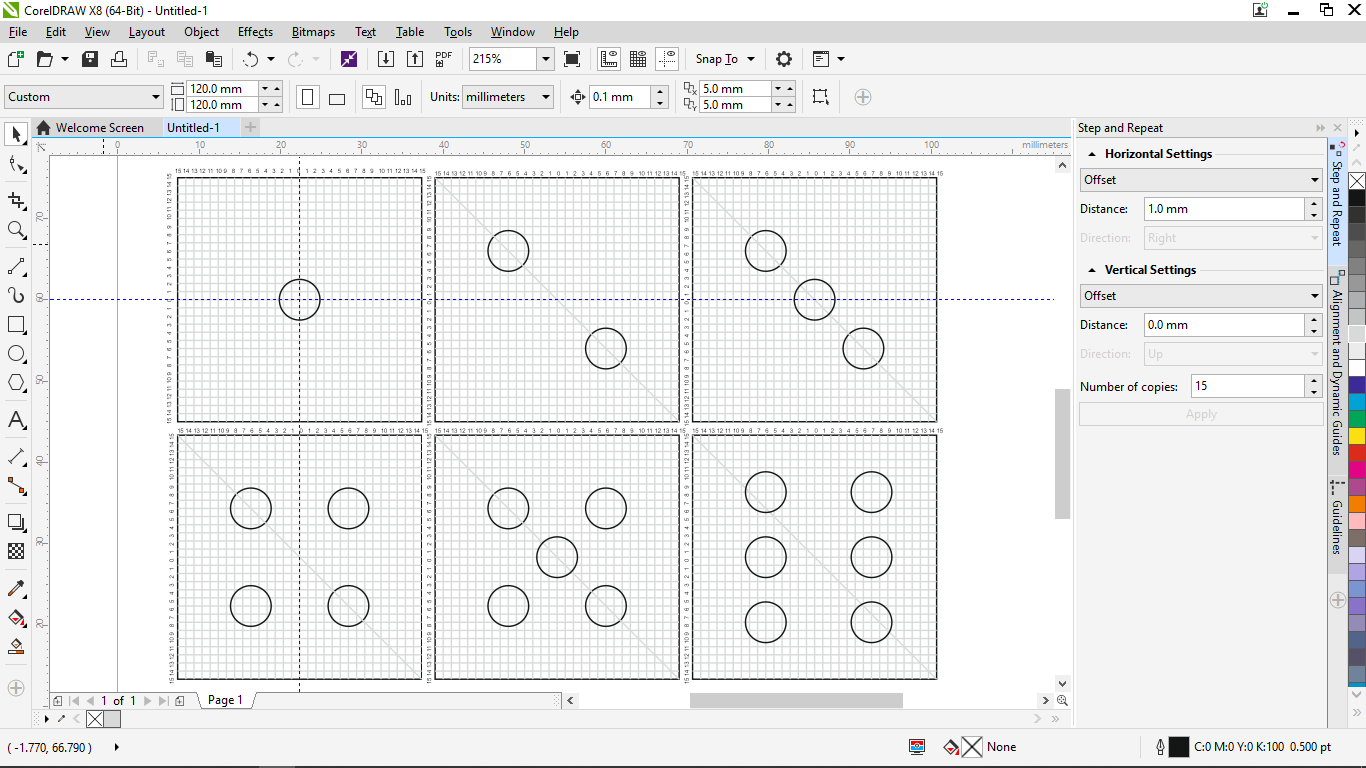Viewport: 1366px width, 768px height.
Task: Set page orientation to Portrait
Action: [308, 97]
